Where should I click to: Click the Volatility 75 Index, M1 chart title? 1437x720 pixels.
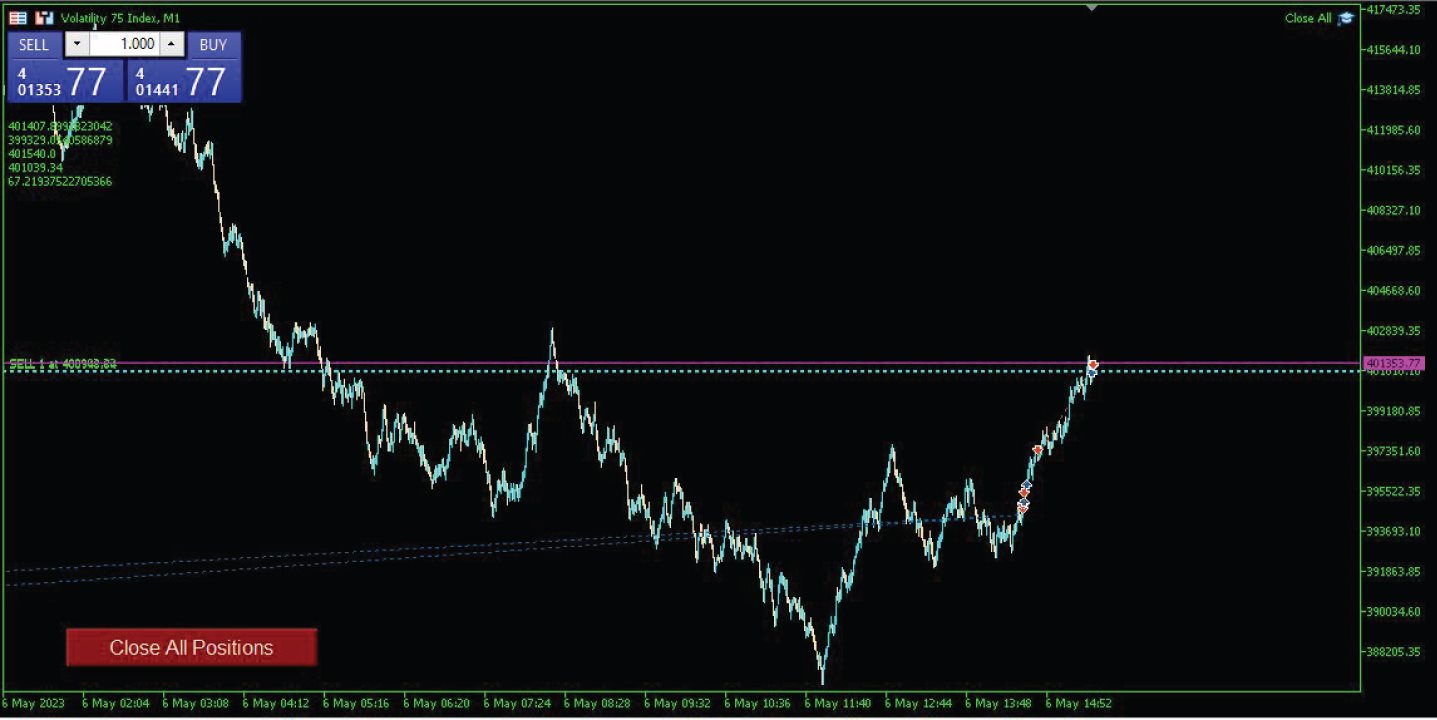(x=119, y=18)
